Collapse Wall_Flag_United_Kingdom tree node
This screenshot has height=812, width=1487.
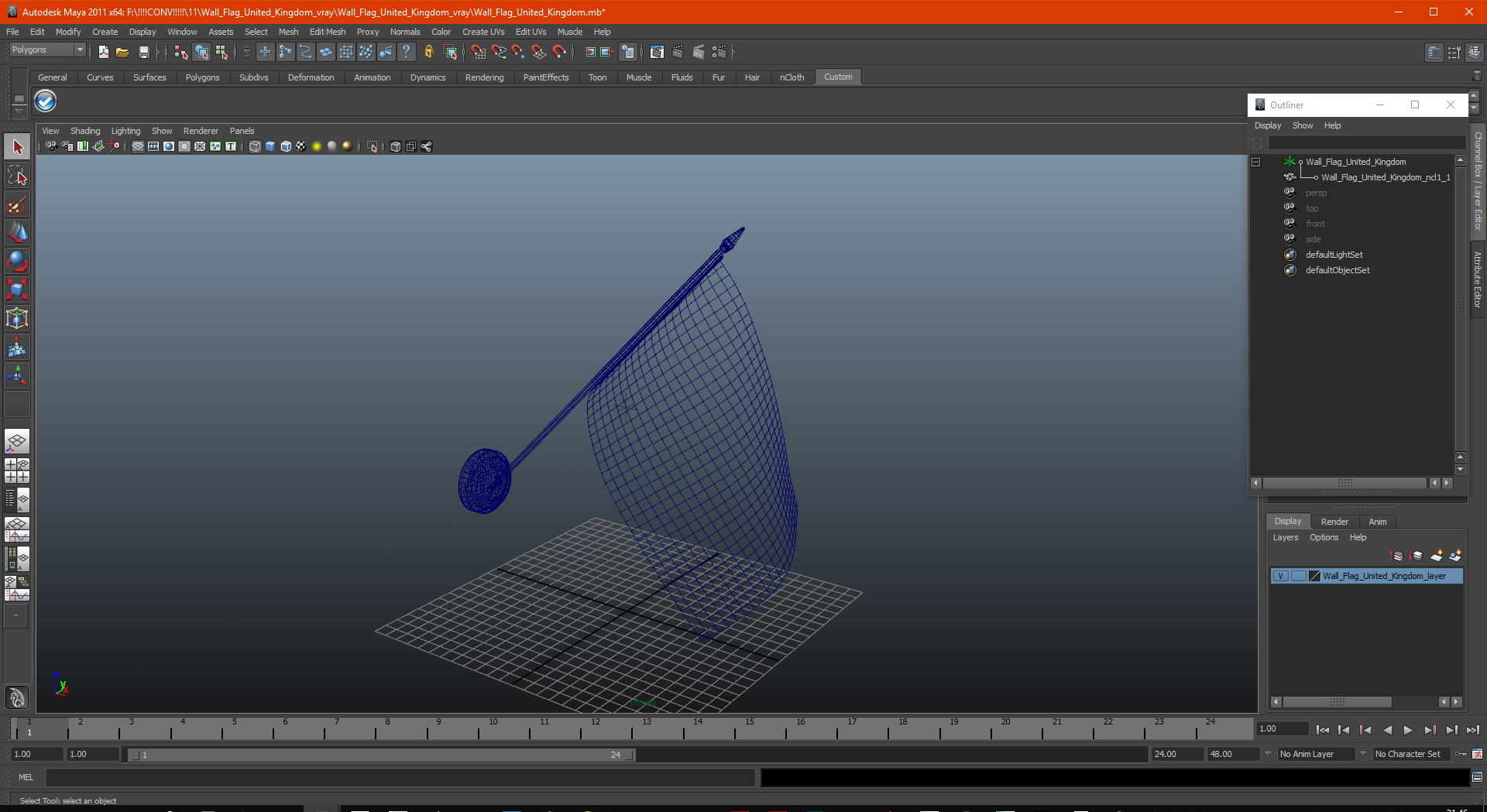pos(1256,162)
